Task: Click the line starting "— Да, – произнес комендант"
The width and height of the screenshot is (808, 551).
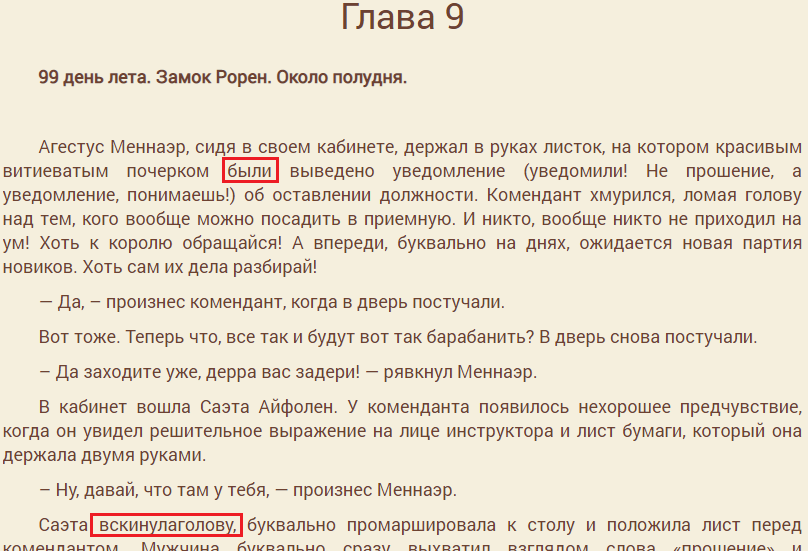Action: coord(271,302)
